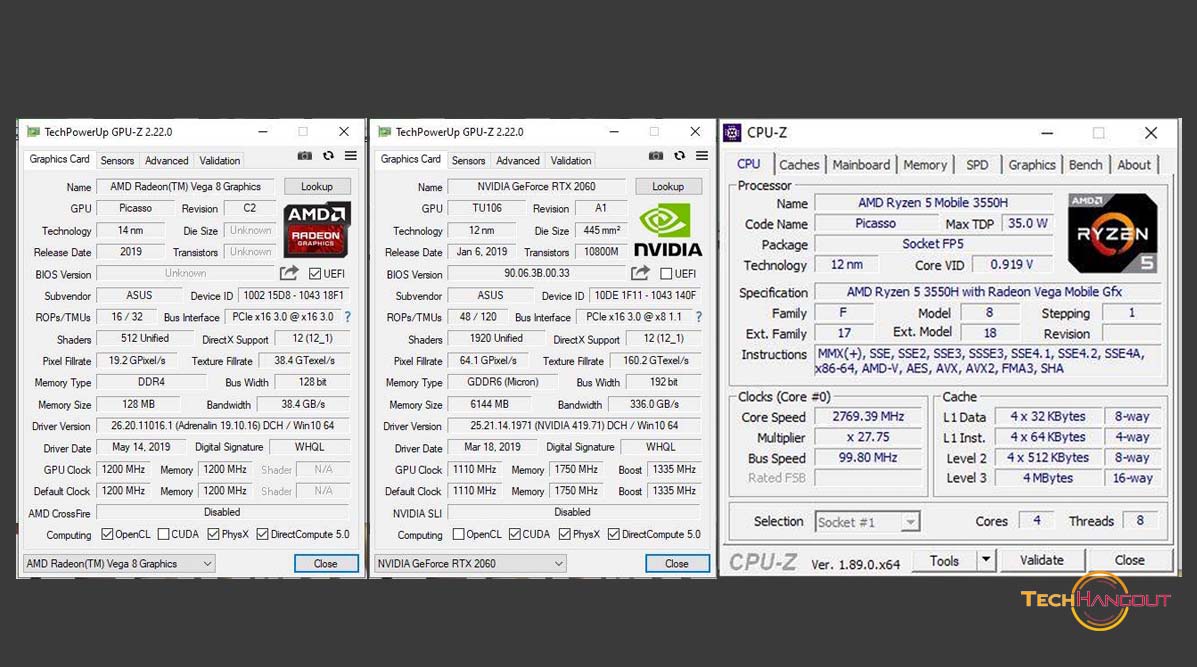Click the Specification text AMD Ryzen 5 3550H
The image size is (1197, 667).
(985, 292)
